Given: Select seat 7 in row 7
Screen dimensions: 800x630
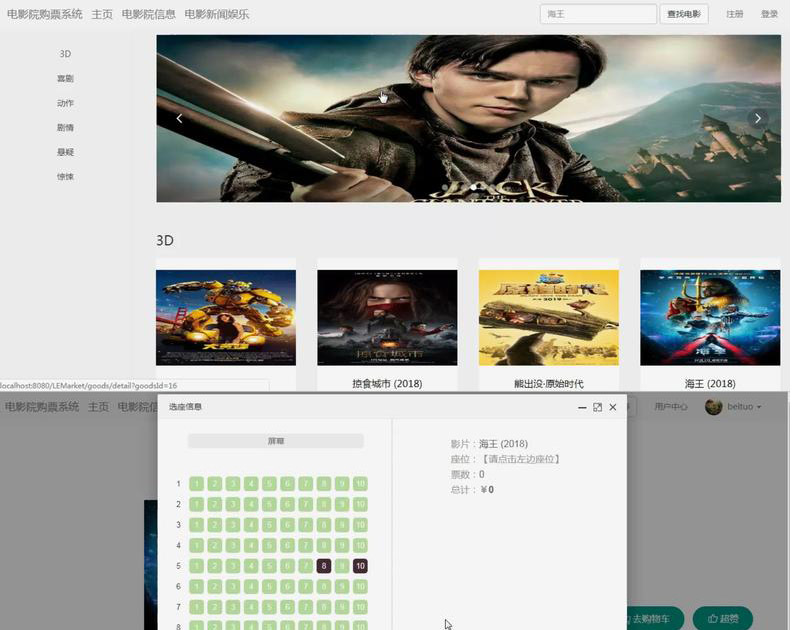Looking at the screenshot, I should [306, 607].
